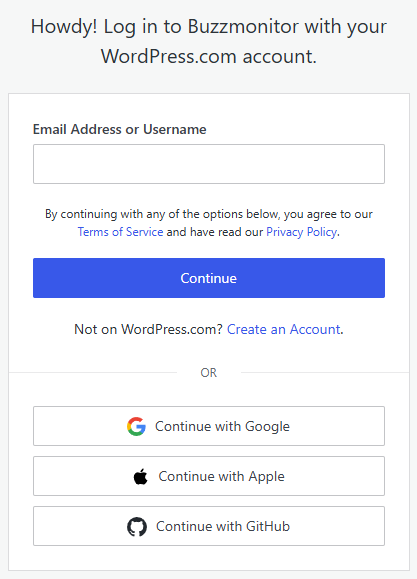The width and height of the screenshot is (417, 579).
Task: Sign in using Continue with GitHub
Action: click(x=209, y=526)
